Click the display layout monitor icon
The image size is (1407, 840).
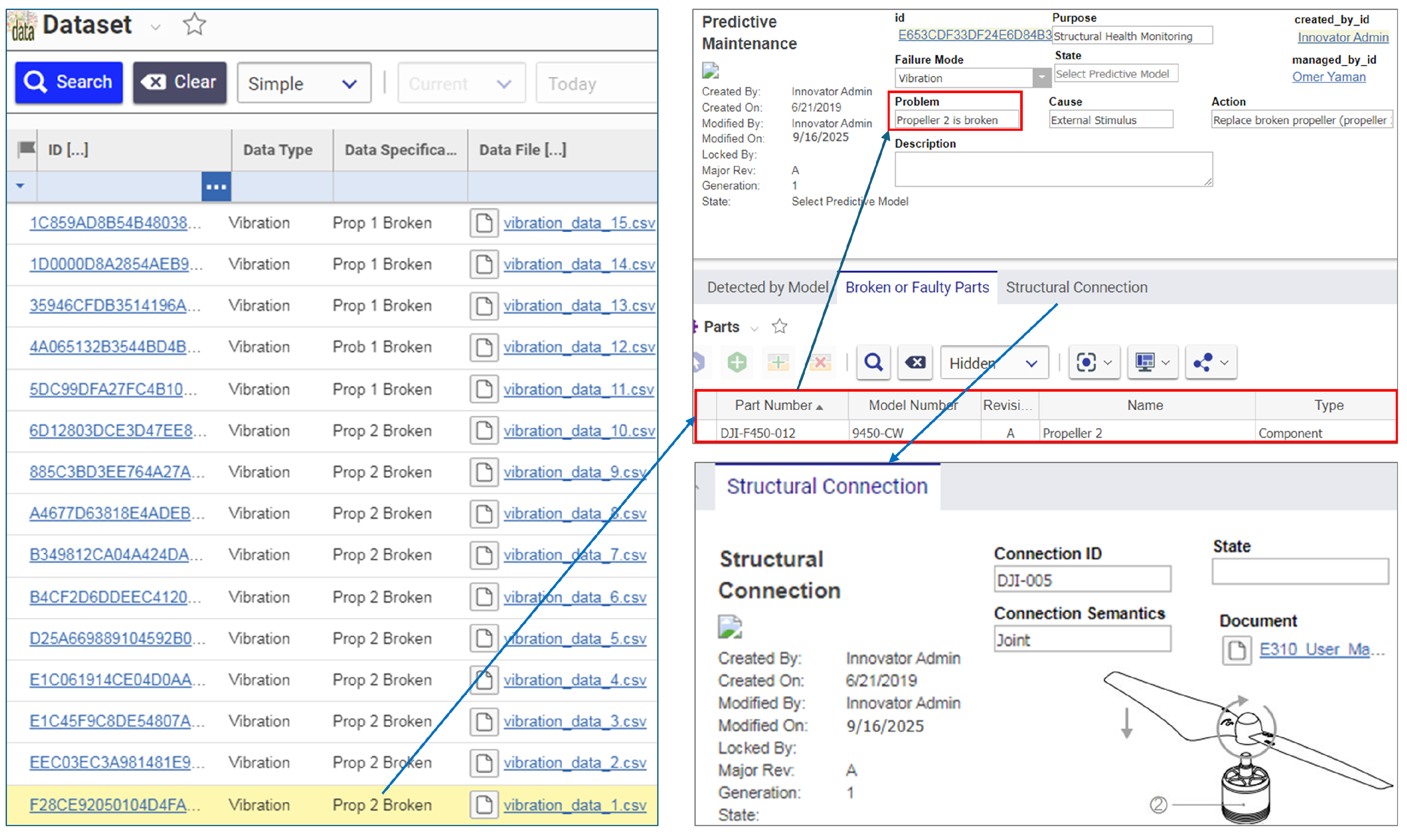point(1144,362)
